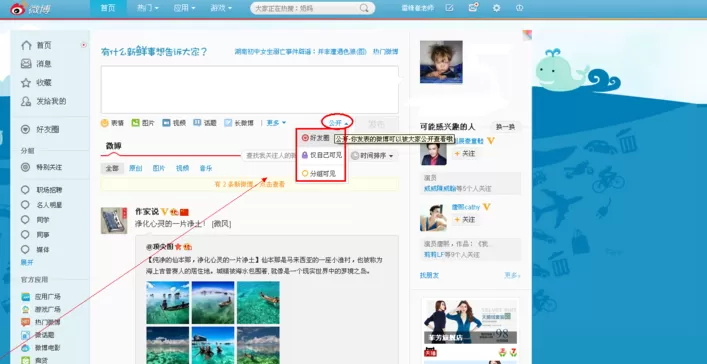Image resolution: width=707 pixels, height=364 pixels.
Task: Open 发给我的 in left sidebar
Action: tap(44, 101)
